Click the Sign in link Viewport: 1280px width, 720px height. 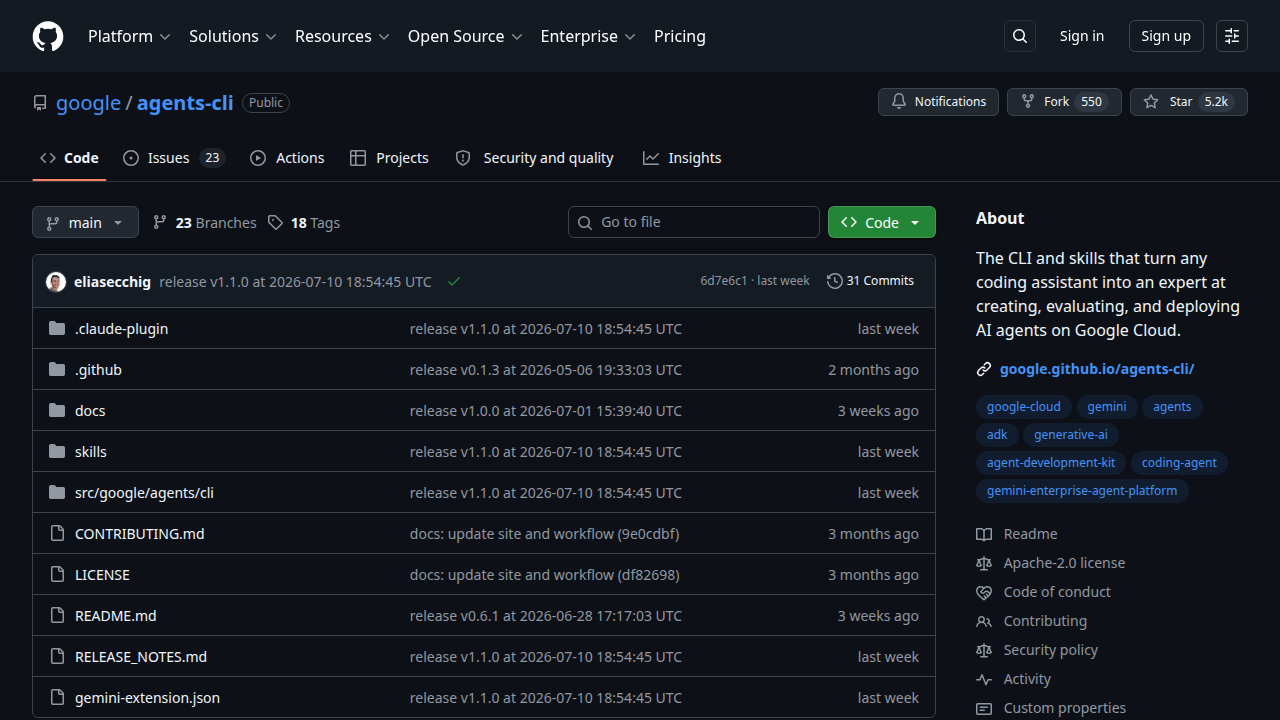tap(1082, 36)
